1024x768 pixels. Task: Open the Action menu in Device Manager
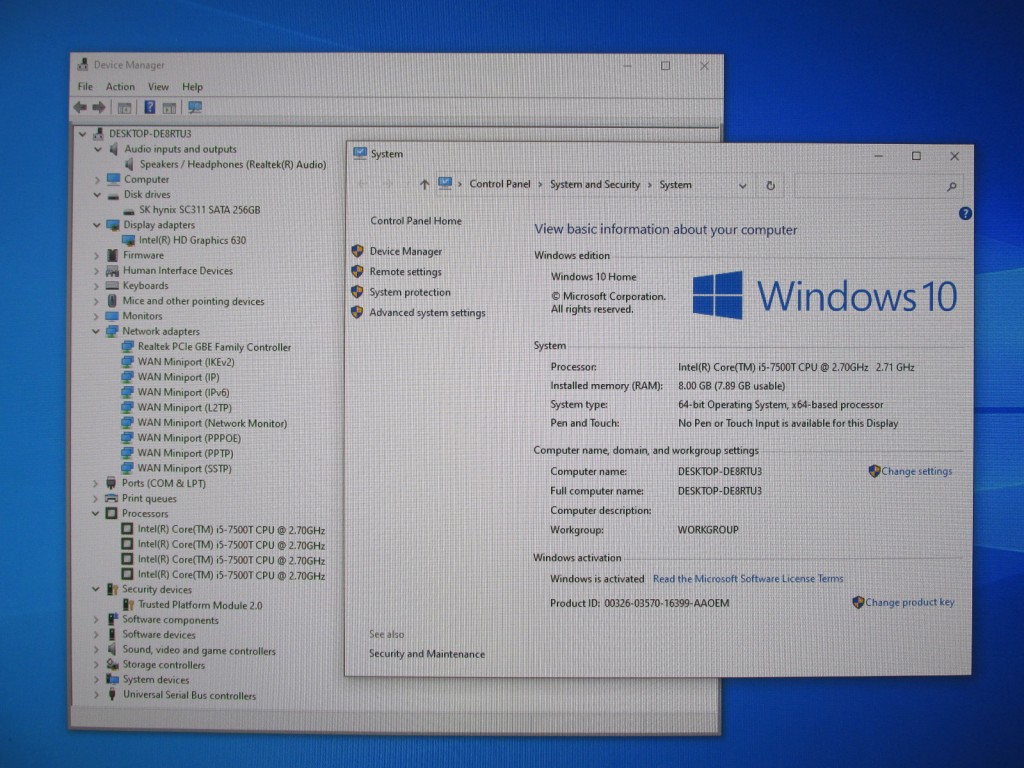click(x=120, y=86)
